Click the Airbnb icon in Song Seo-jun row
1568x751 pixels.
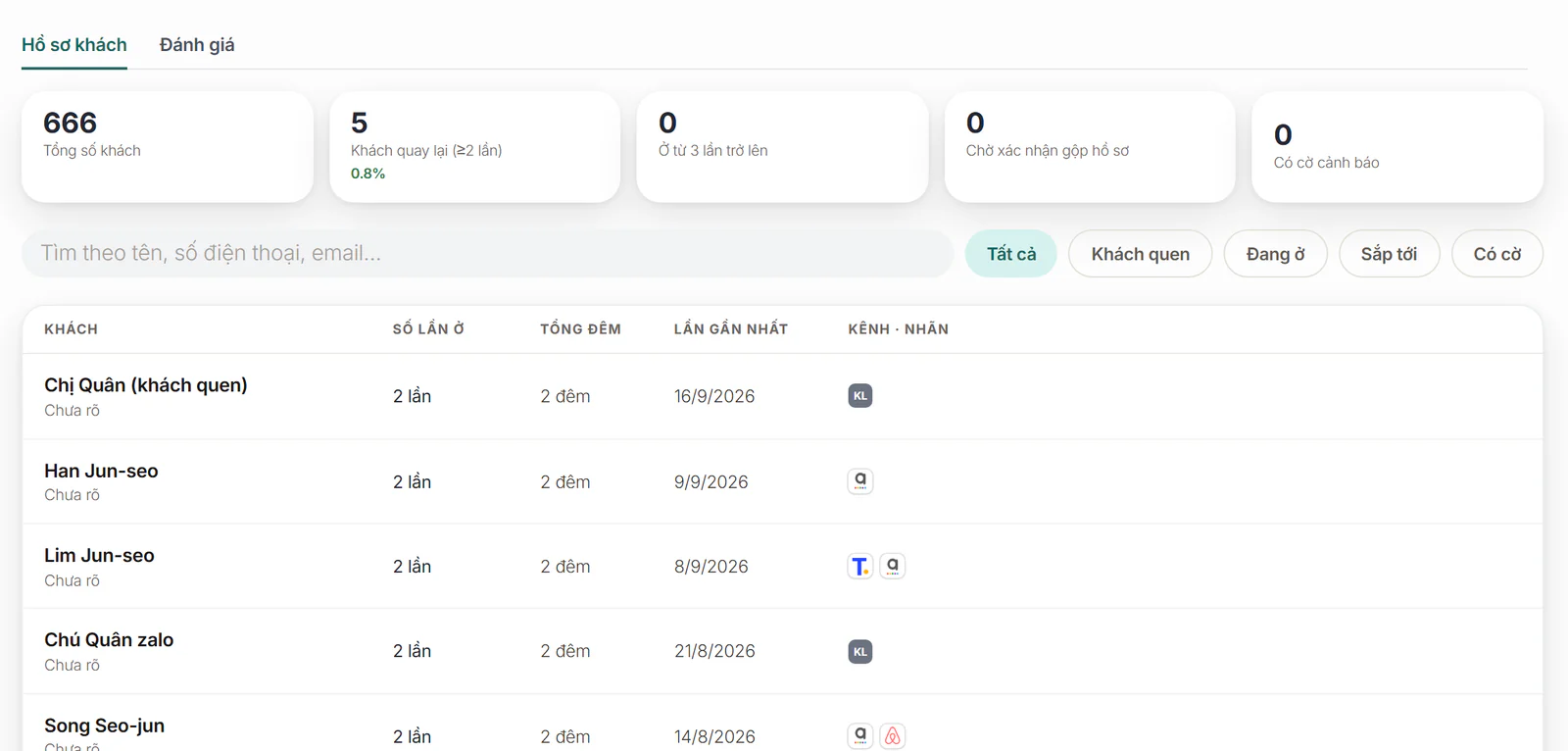(x=892, y=735)
